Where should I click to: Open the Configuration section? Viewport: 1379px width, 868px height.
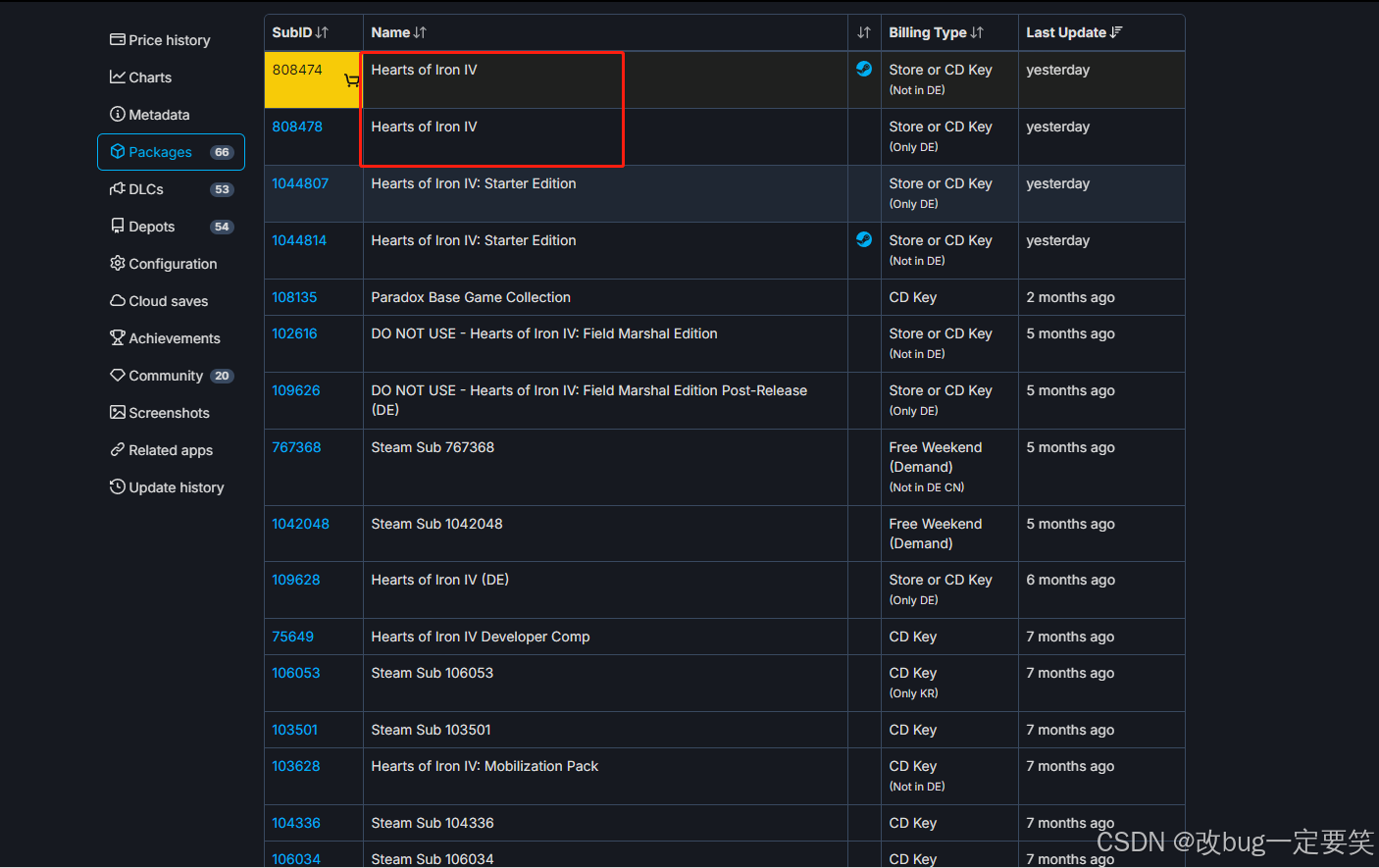(164, 264)
